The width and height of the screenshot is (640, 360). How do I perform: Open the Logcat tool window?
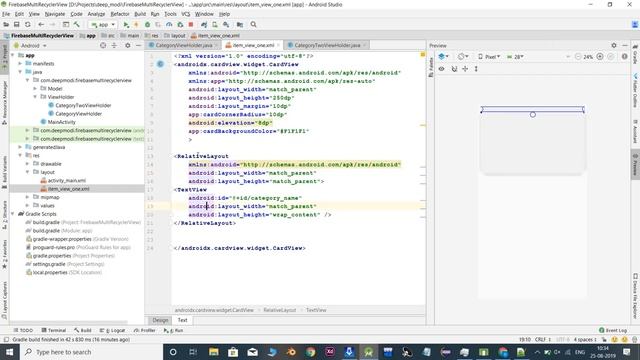click(113, 330)
